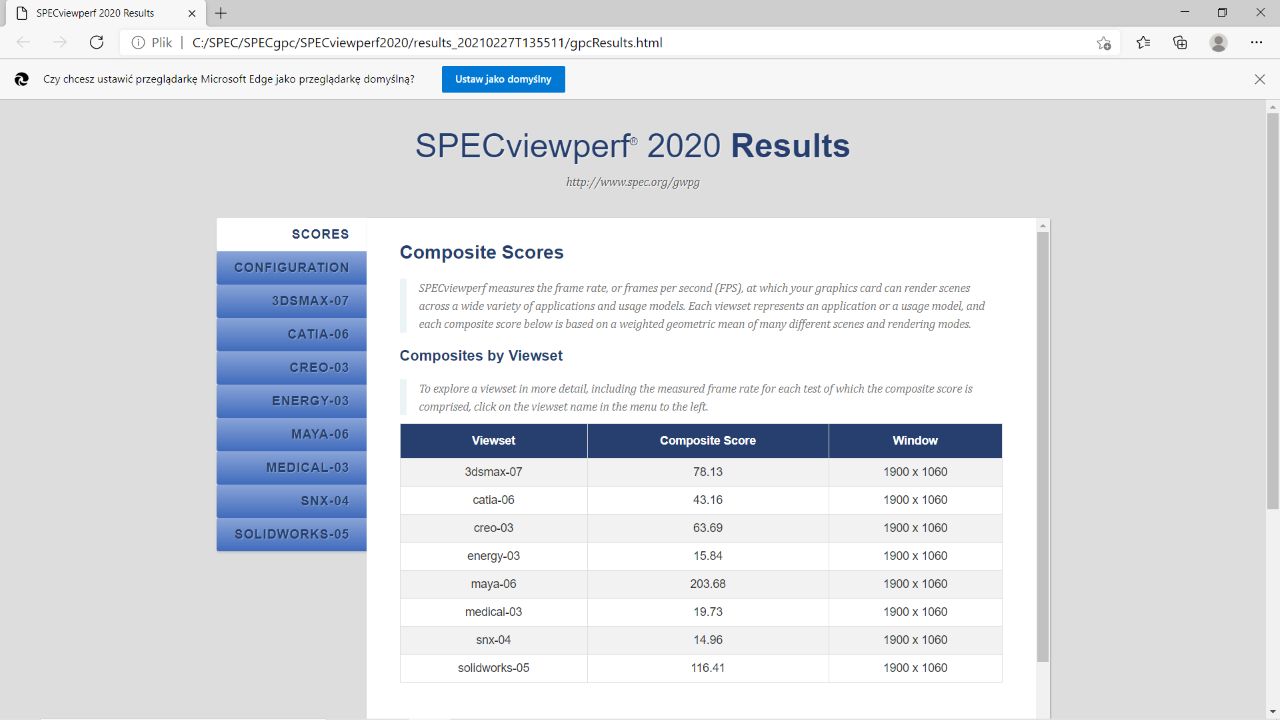Click the results panel scrollbar thumb

click(1043, 447)
